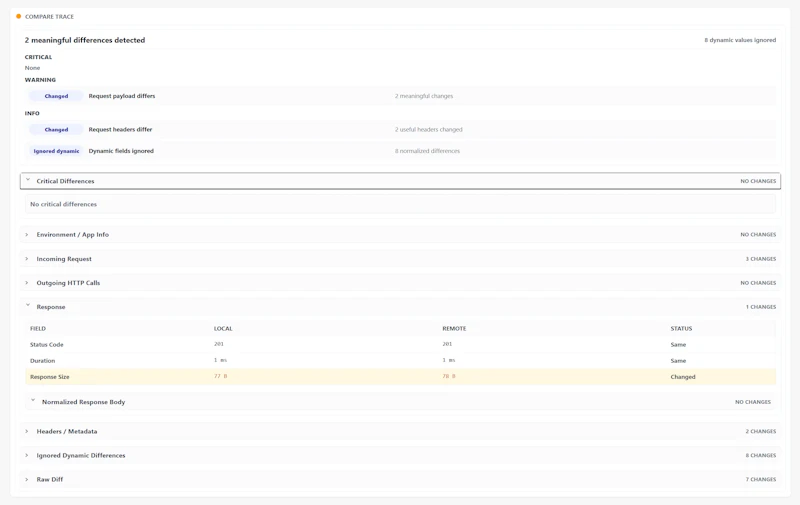
Task: Collapse the Critical Differences section chevron
Action: (28, 180)
